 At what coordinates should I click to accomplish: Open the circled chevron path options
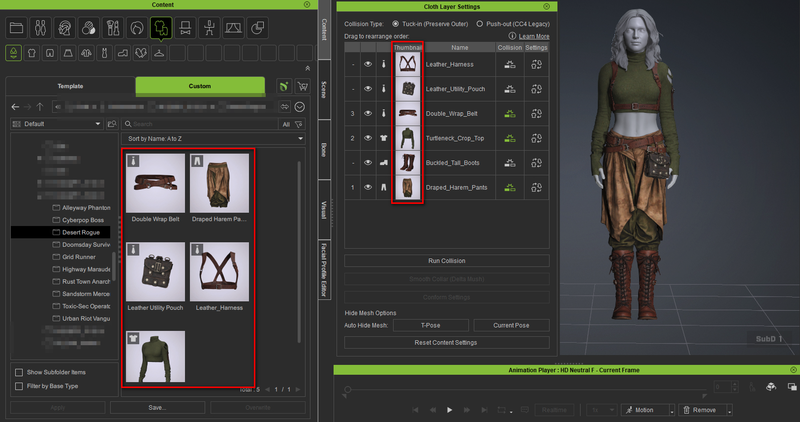point(300,107)
